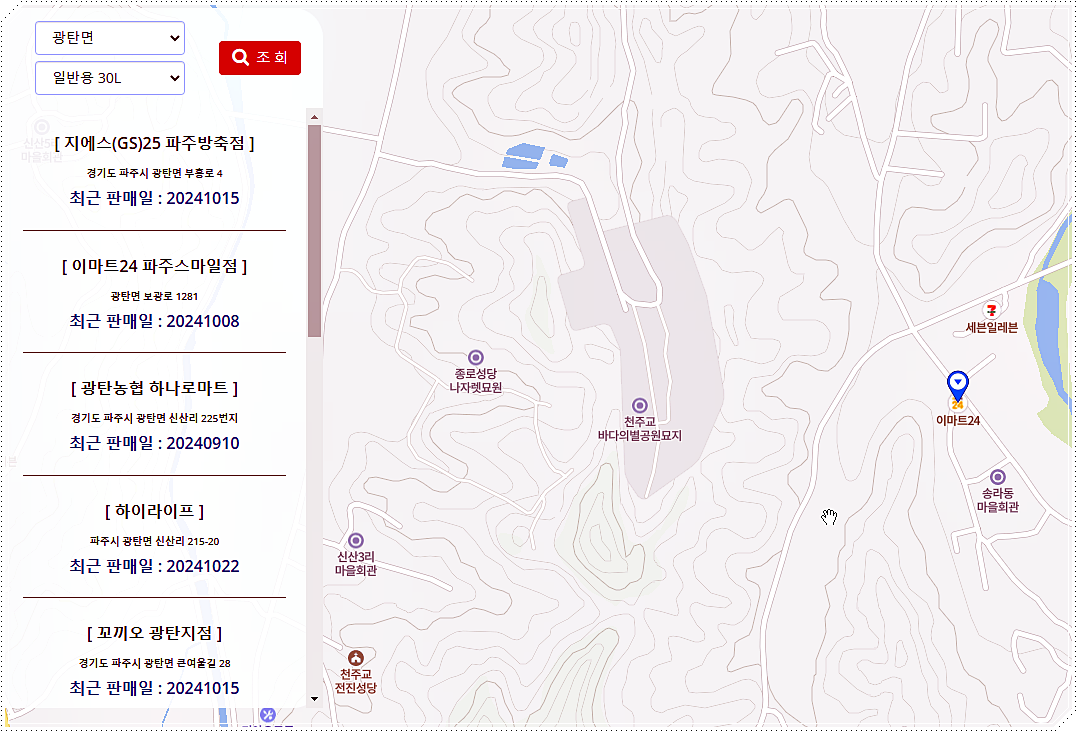This screenshot has height=732, width=1077.
Task: Click 최근 판매일 : 20240910 text
Action: pos(155,443)
